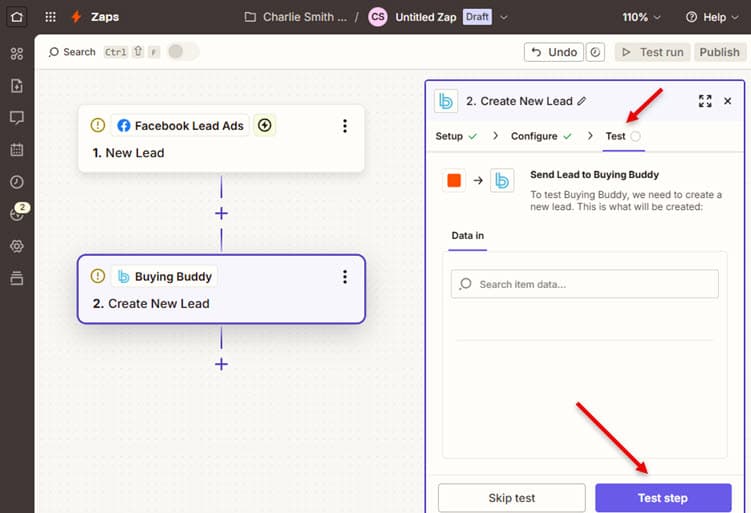Click the Test step button
The height and width of the screenshot is (513, 751).
point(663,498)
